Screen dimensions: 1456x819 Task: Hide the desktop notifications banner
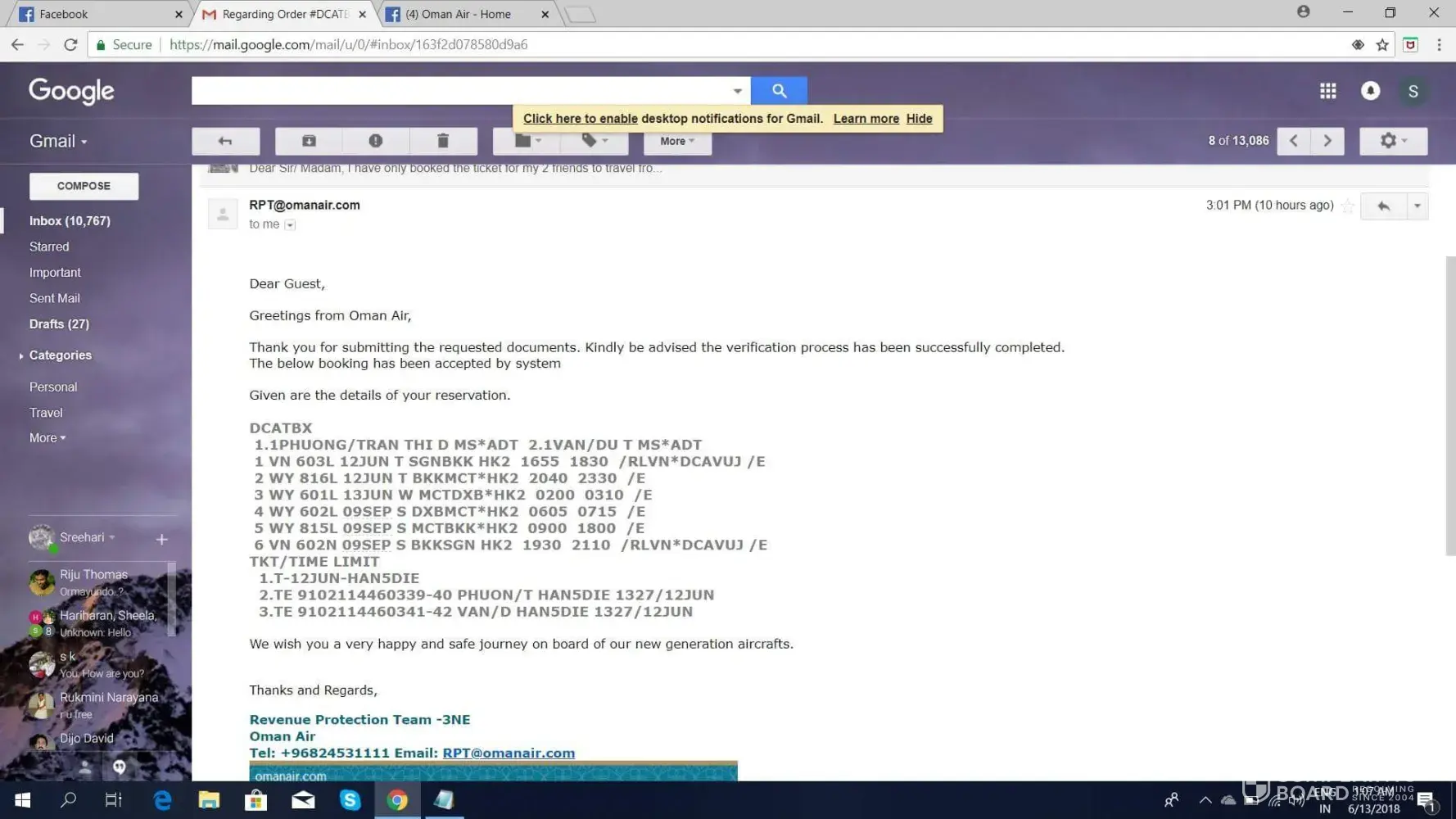[919, 119]
